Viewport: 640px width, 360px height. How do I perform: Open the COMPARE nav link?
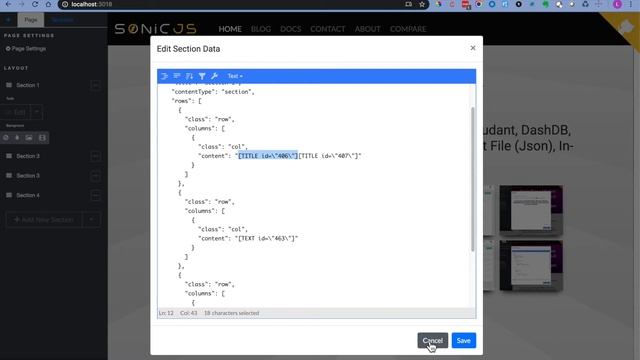pos(408,29)
